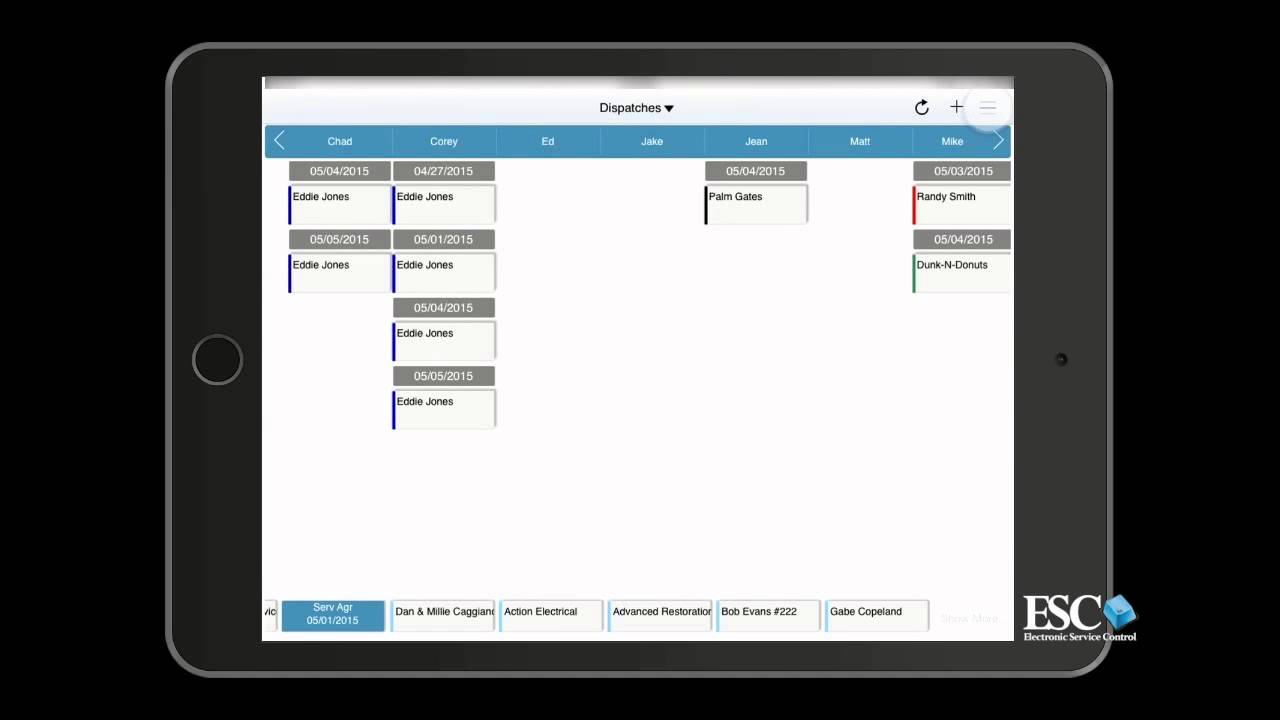Select the Gabe Copeland unassigned card

(x=877, y=615)
